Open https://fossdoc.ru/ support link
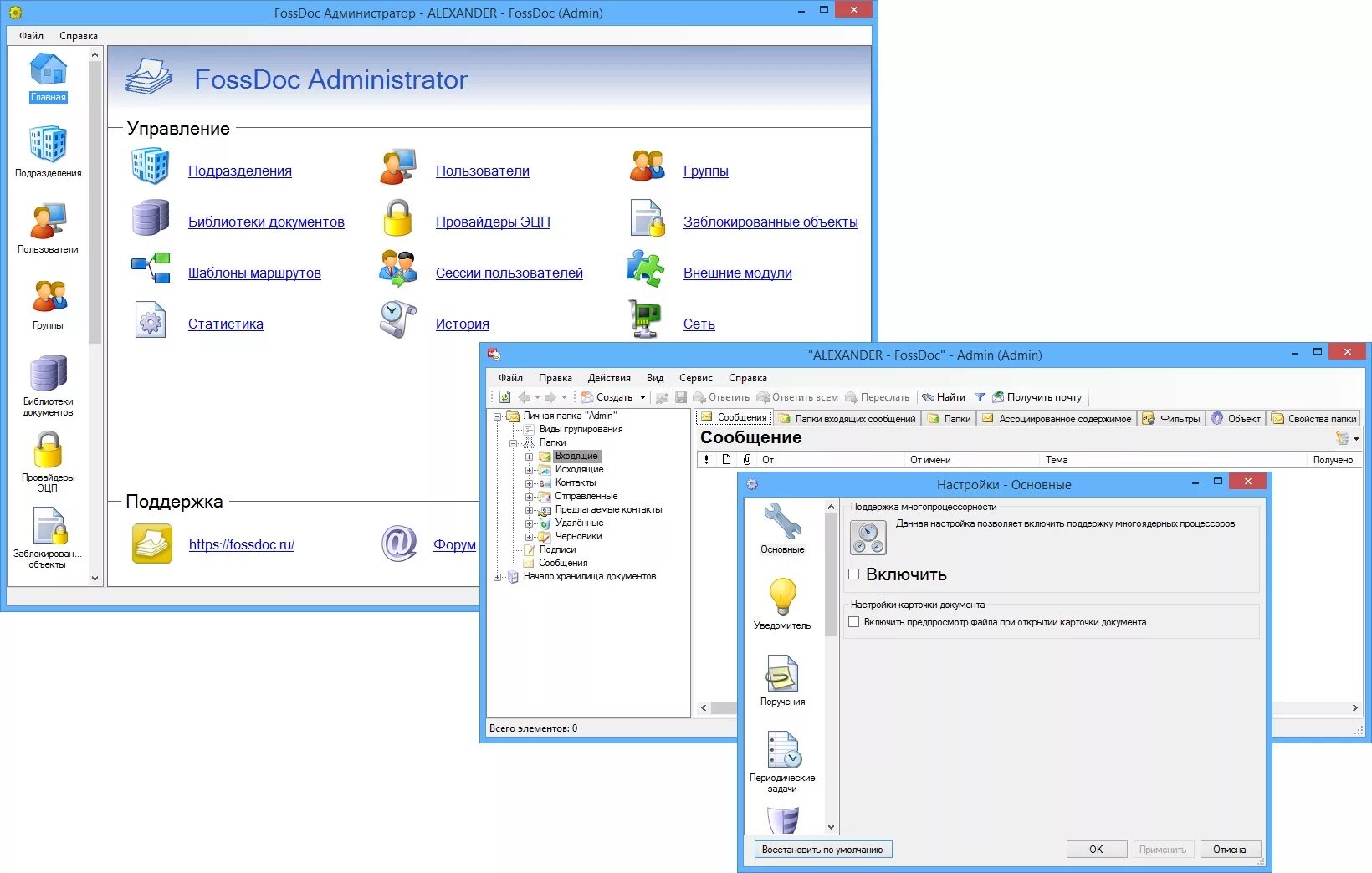The image size is (1372, 873). pos(242,544)
